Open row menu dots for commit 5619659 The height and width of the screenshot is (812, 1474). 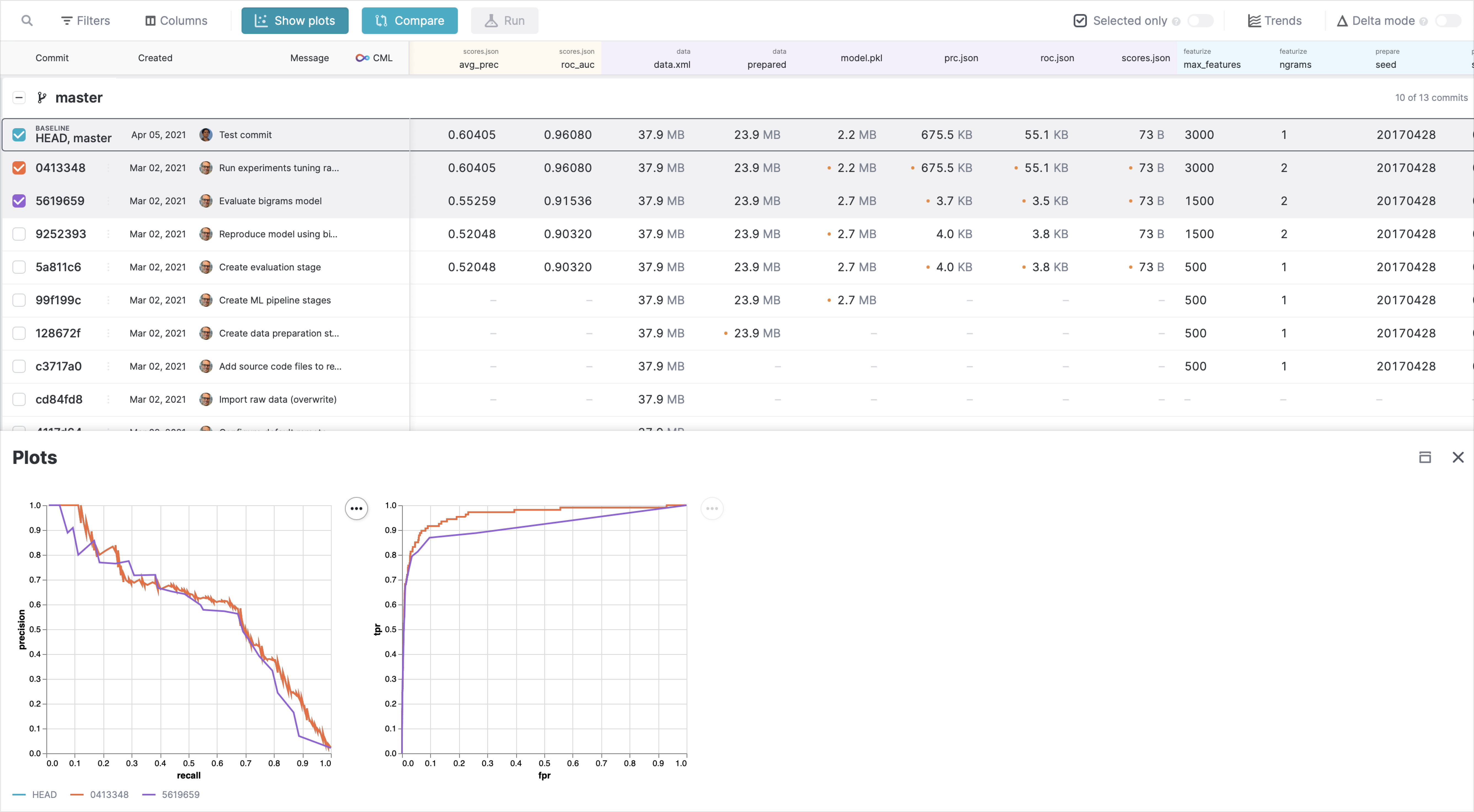pyautogui.click(x=108, y=201)
